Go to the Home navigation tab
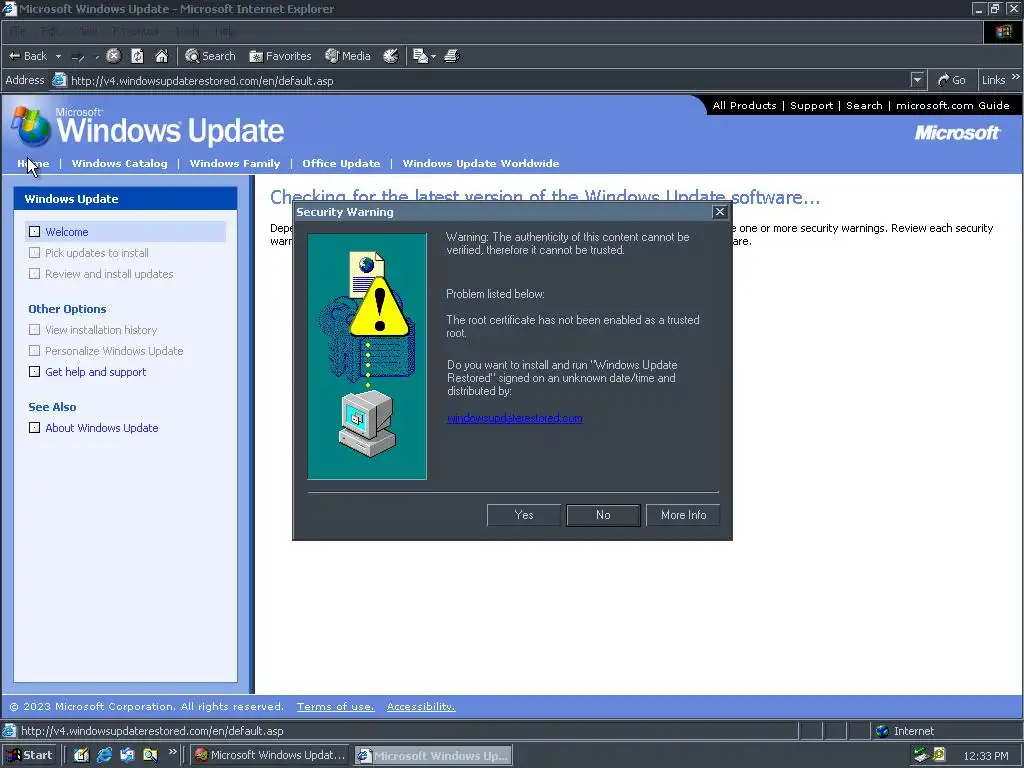 point(33,163)
